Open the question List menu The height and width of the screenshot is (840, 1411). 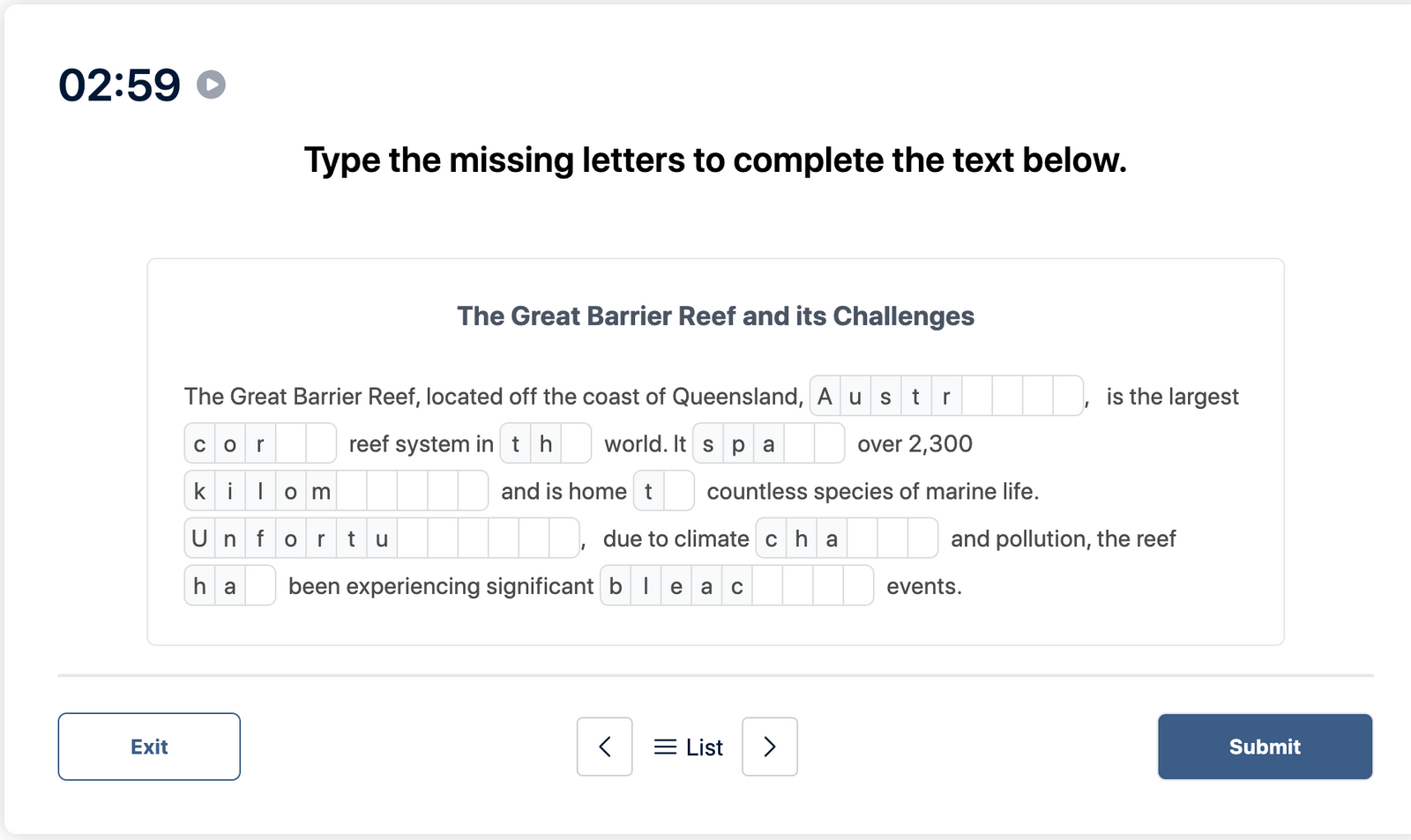[x=689, y=747]
